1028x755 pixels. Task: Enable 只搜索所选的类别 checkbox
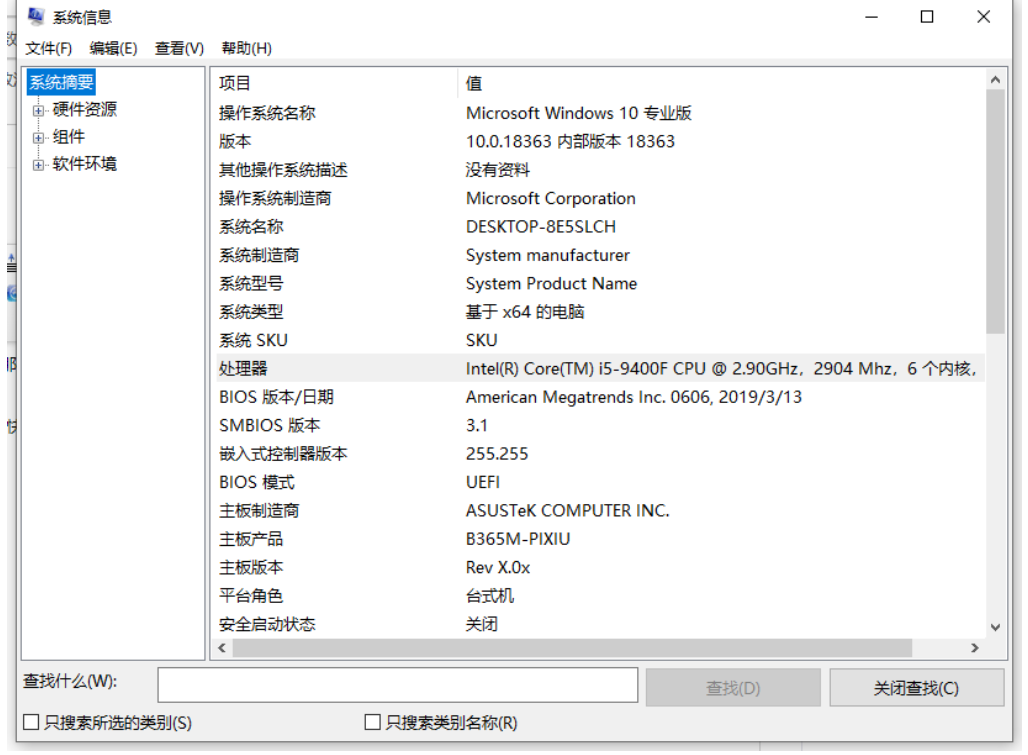[31, 722]
